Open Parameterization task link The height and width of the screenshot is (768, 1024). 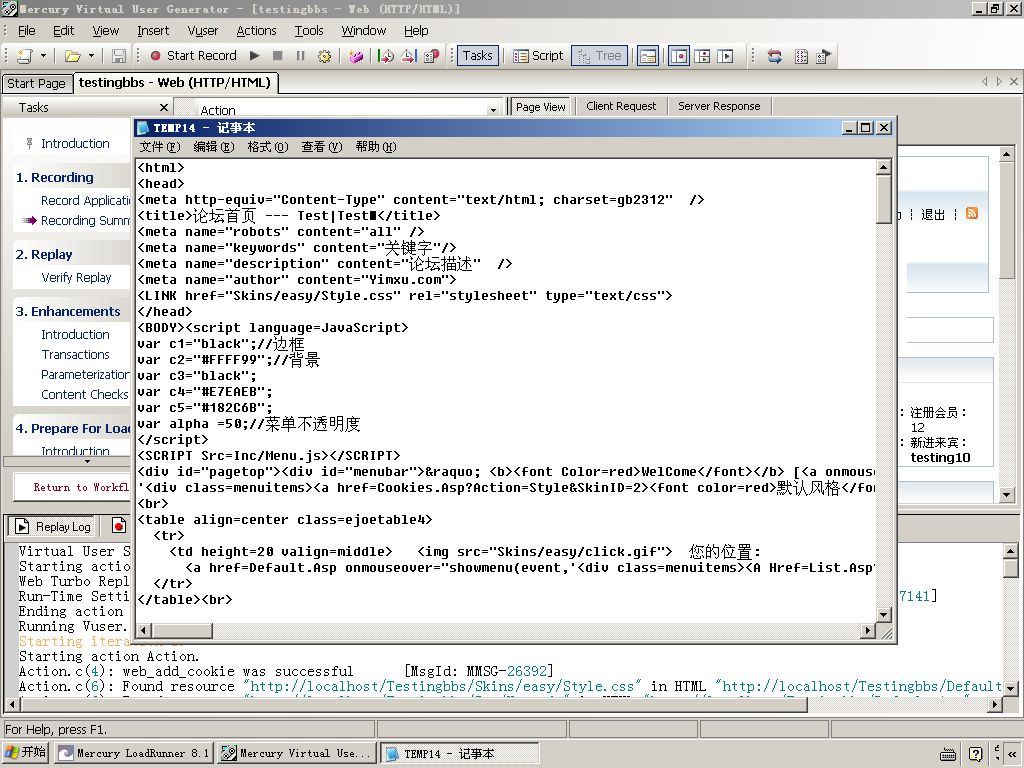[86, 375]
